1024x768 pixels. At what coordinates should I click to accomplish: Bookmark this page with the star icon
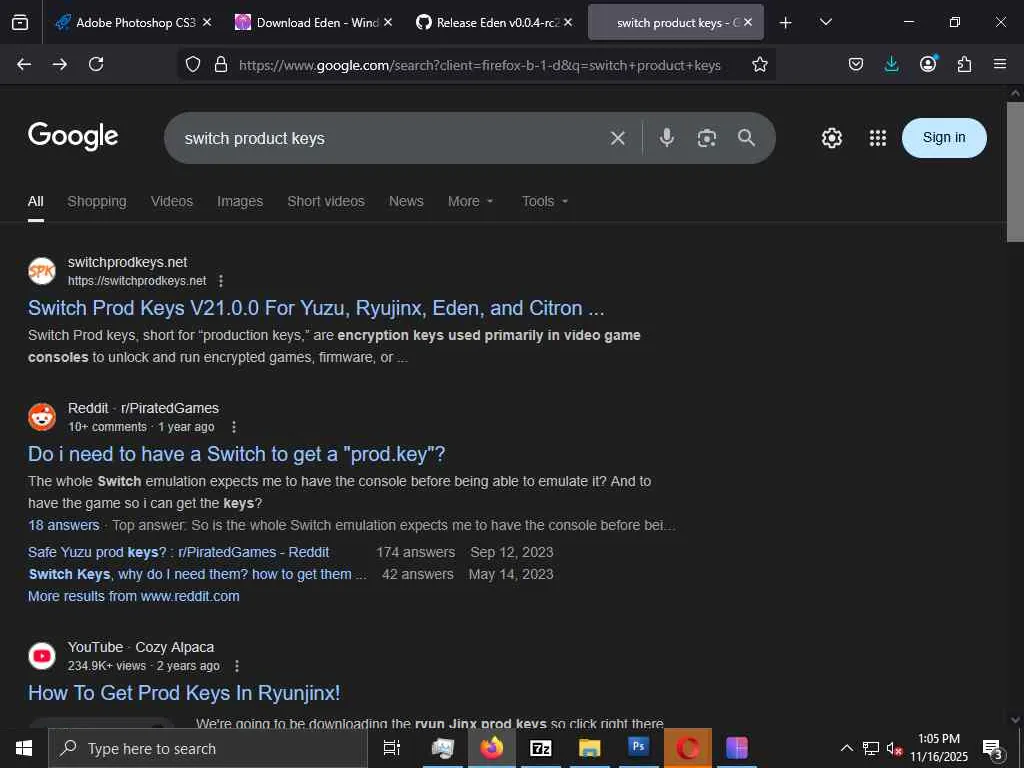tap(760, 64)
